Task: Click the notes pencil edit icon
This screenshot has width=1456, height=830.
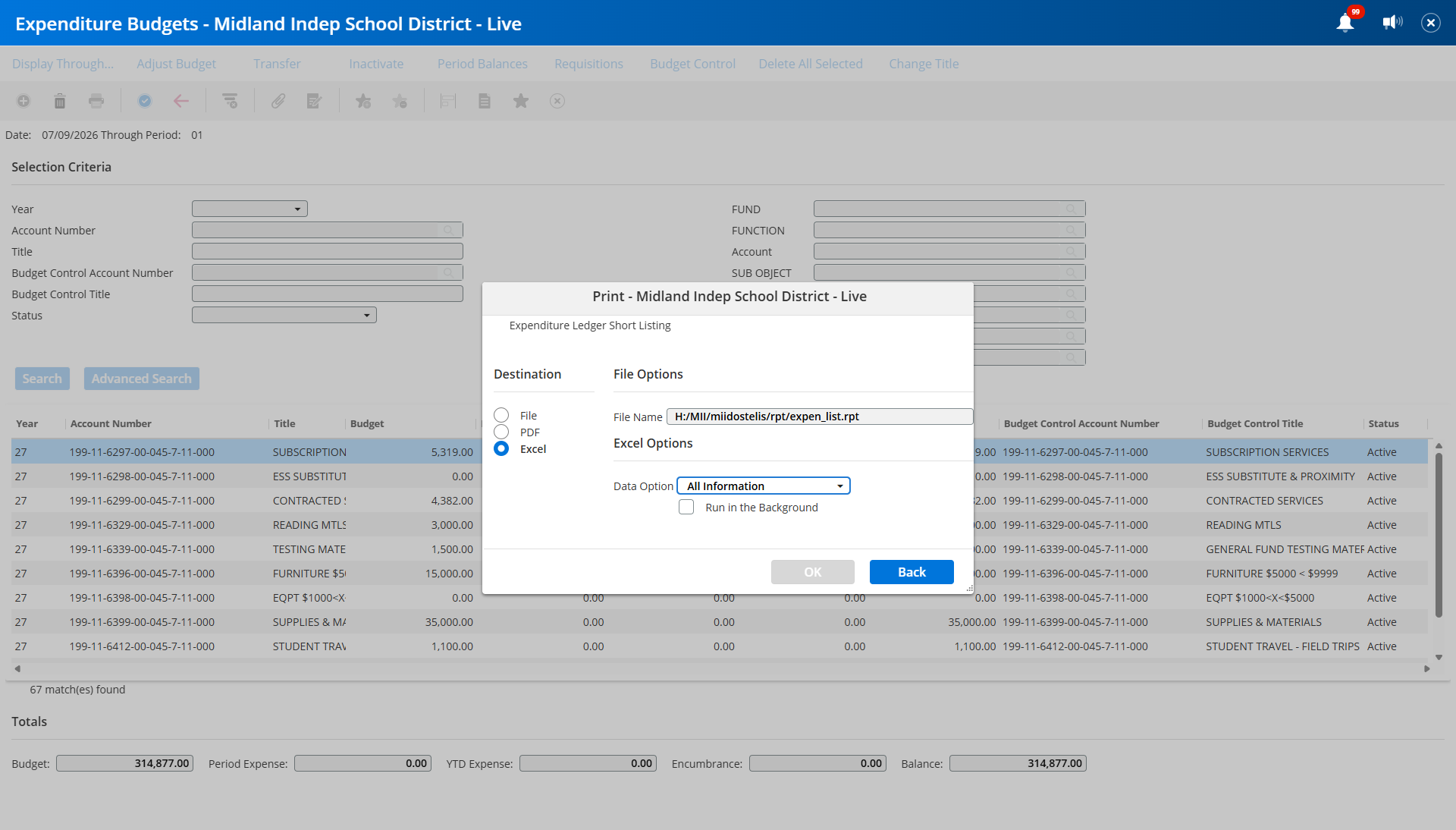Action: coord(315,101)
